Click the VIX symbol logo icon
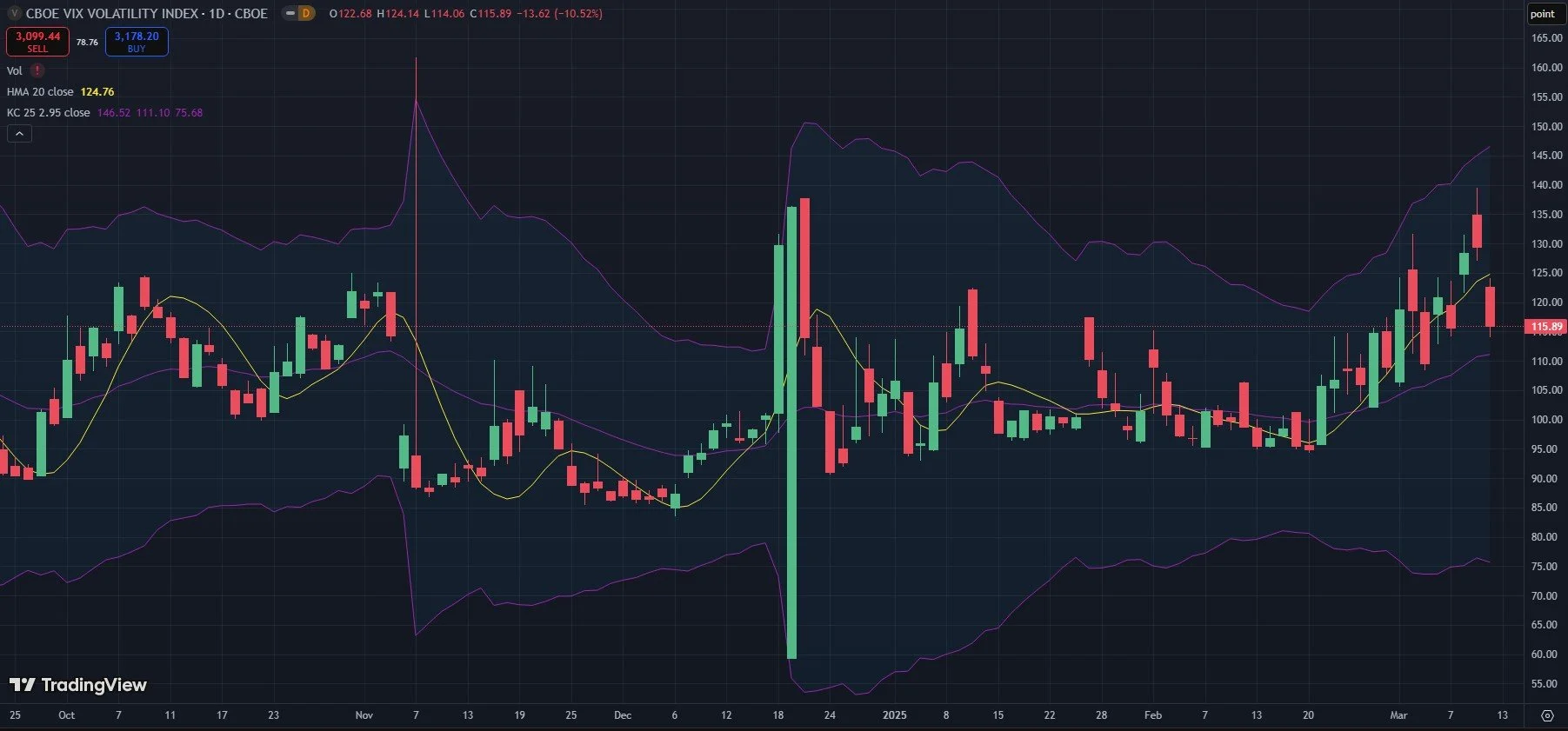The image size is (1568, 731). tap(14, 13)
